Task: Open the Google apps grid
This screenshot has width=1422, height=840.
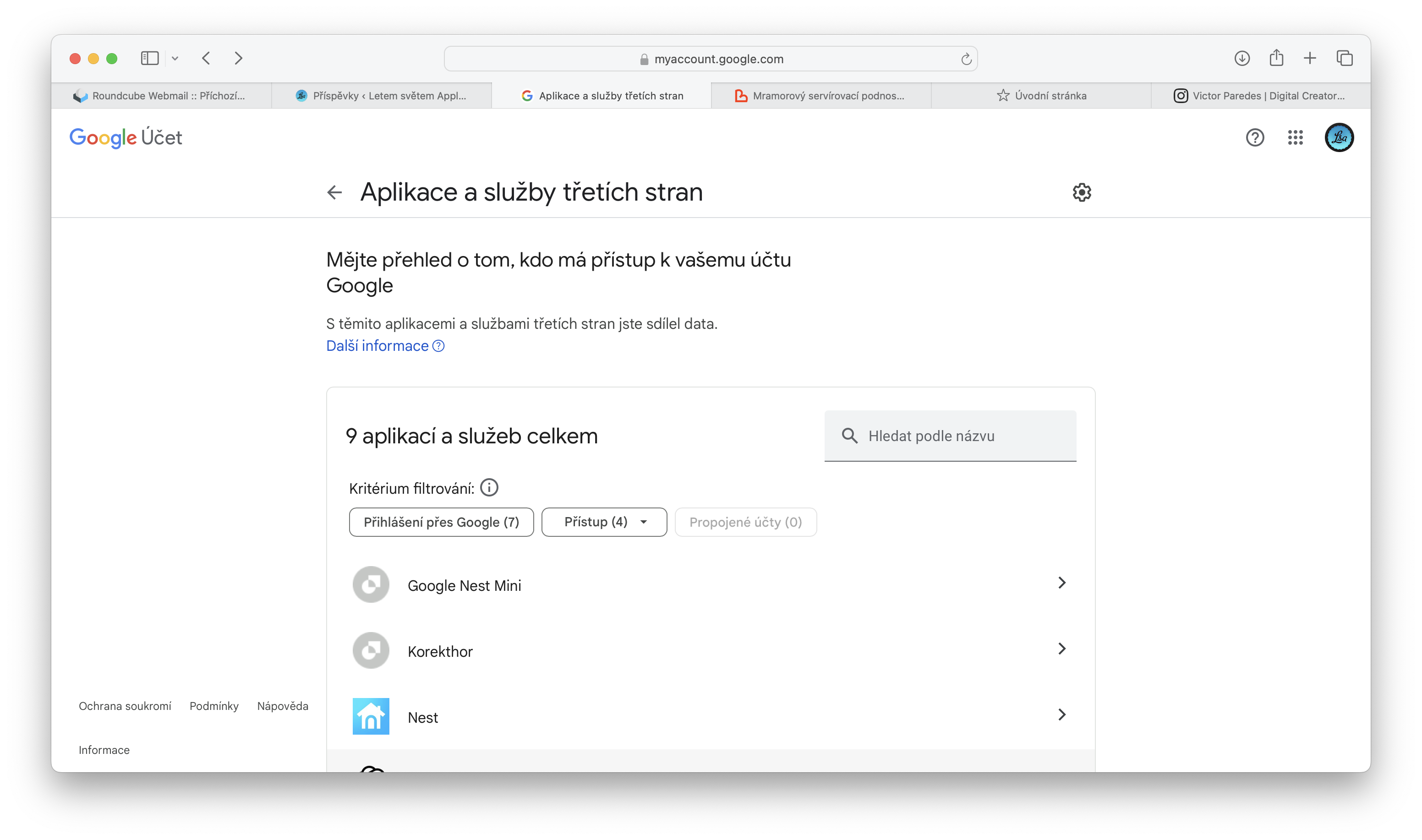Action: pos(1295,137)
